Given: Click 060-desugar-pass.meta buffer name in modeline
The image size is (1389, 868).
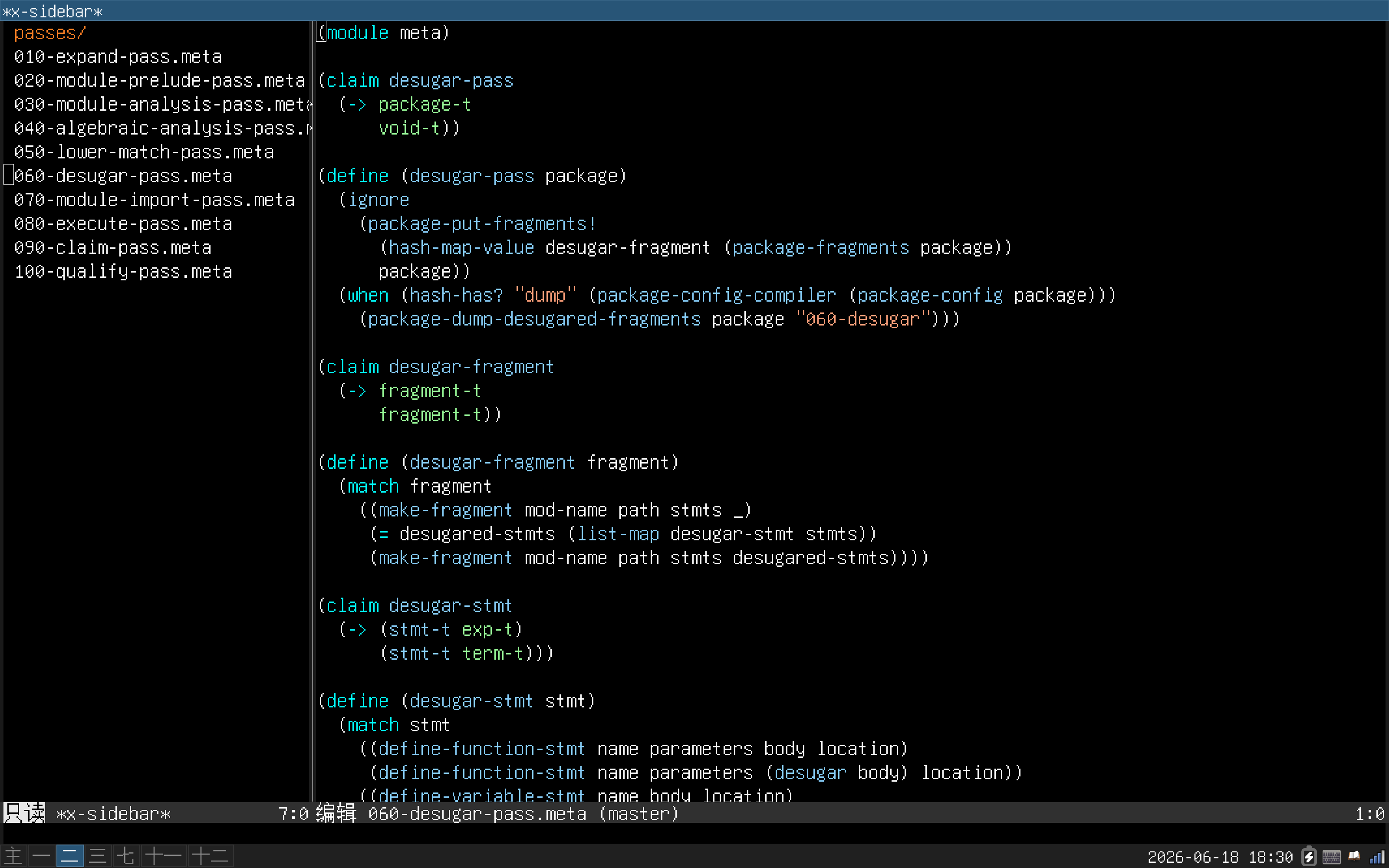Looking at the screenshot, I should point(477,813).
